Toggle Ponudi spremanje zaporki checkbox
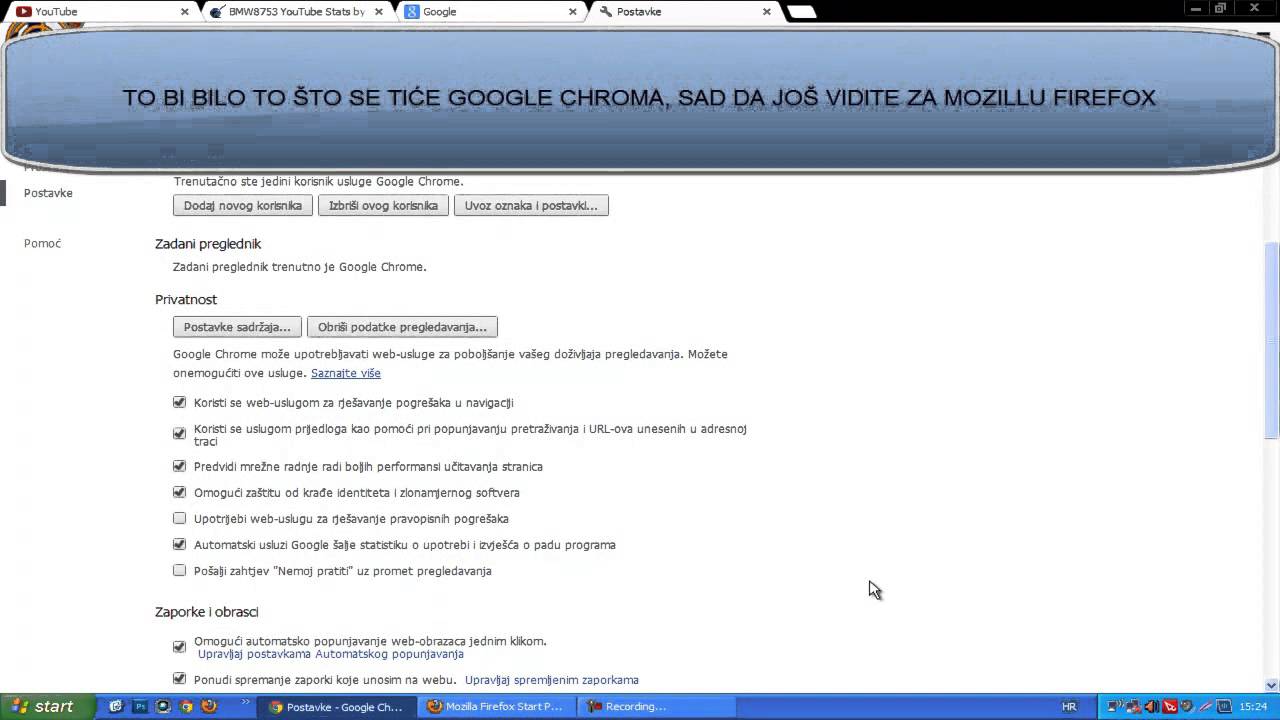This screenshot has height=720, width=1280. click(x=180, y=679)
